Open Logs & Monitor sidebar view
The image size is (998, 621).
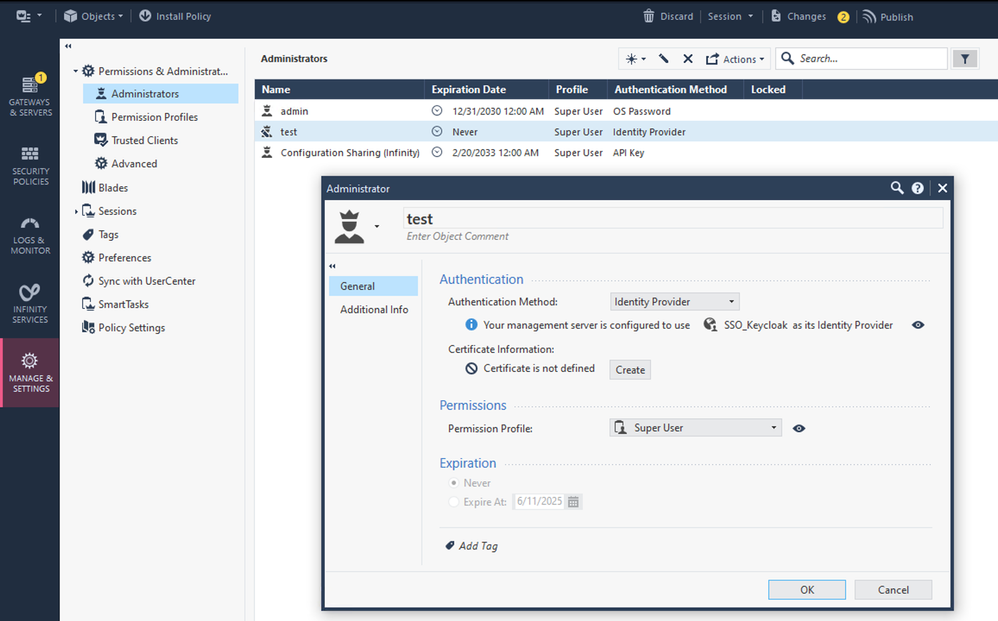(x=30, y=235)
